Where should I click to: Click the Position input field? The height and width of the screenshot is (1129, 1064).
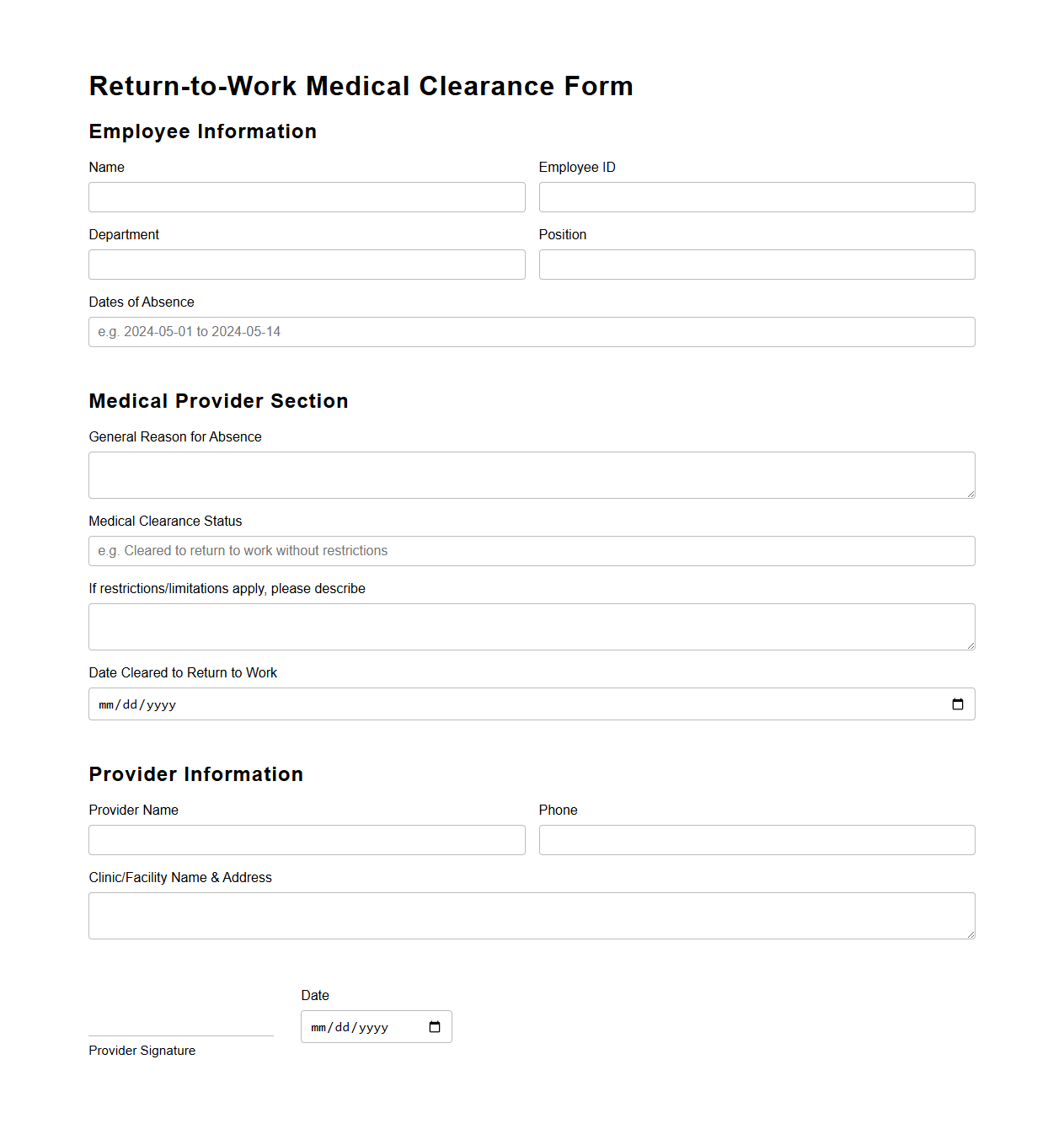pos(757,264)
